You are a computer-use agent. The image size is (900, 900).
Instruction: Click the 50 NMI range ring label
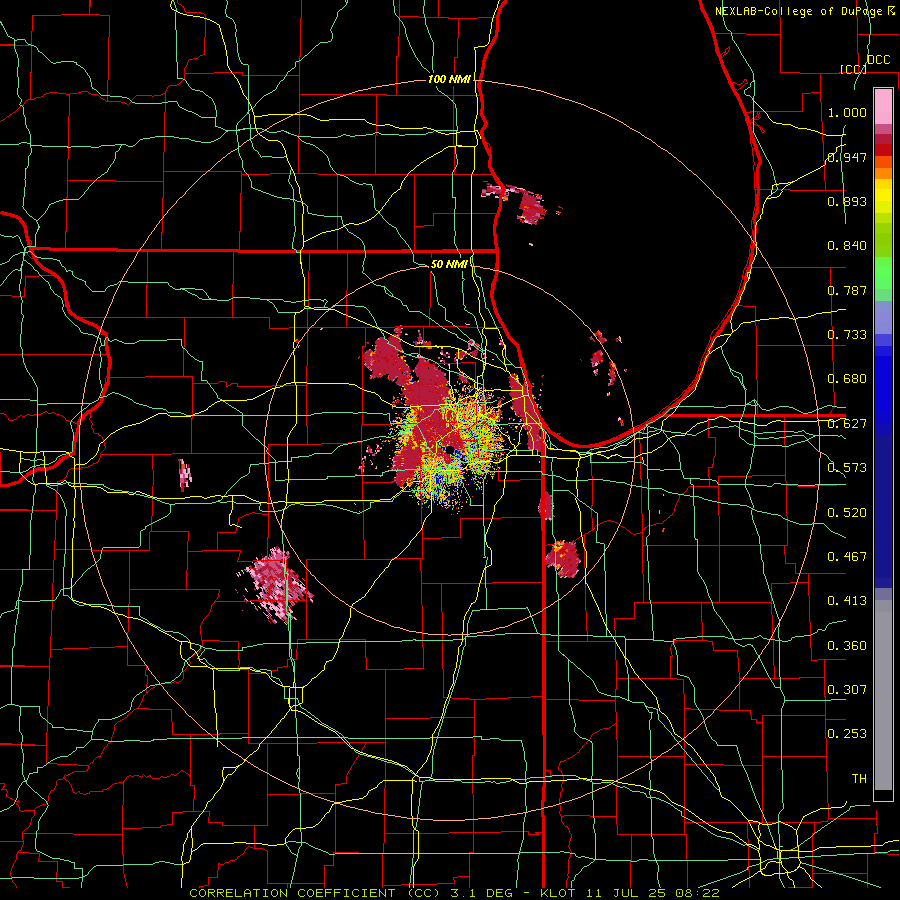click(x=449, y=264)
